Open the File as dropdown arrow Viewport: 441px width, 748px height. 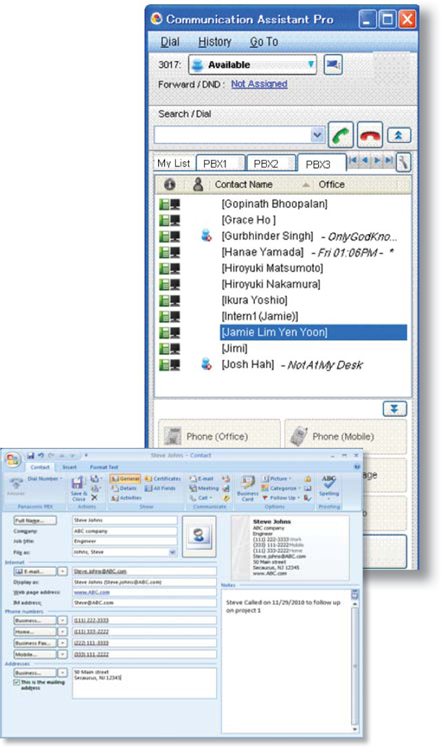point(172,551)
